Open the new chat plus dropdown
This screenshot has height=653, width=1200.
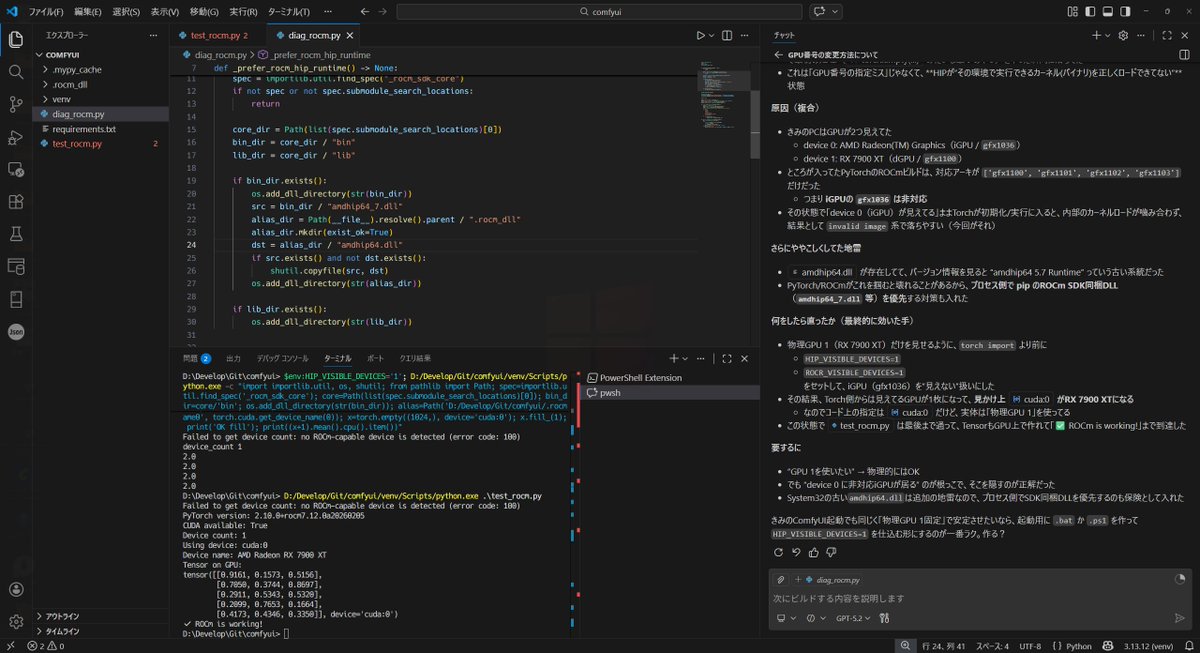(x=1109, y=35)
